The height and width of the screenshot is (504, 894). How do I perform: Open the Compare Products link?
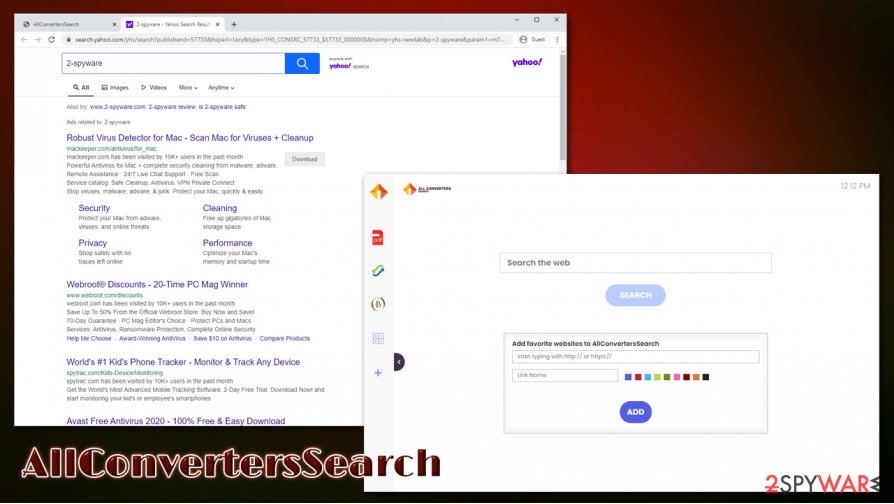click(x=285, y=339)
